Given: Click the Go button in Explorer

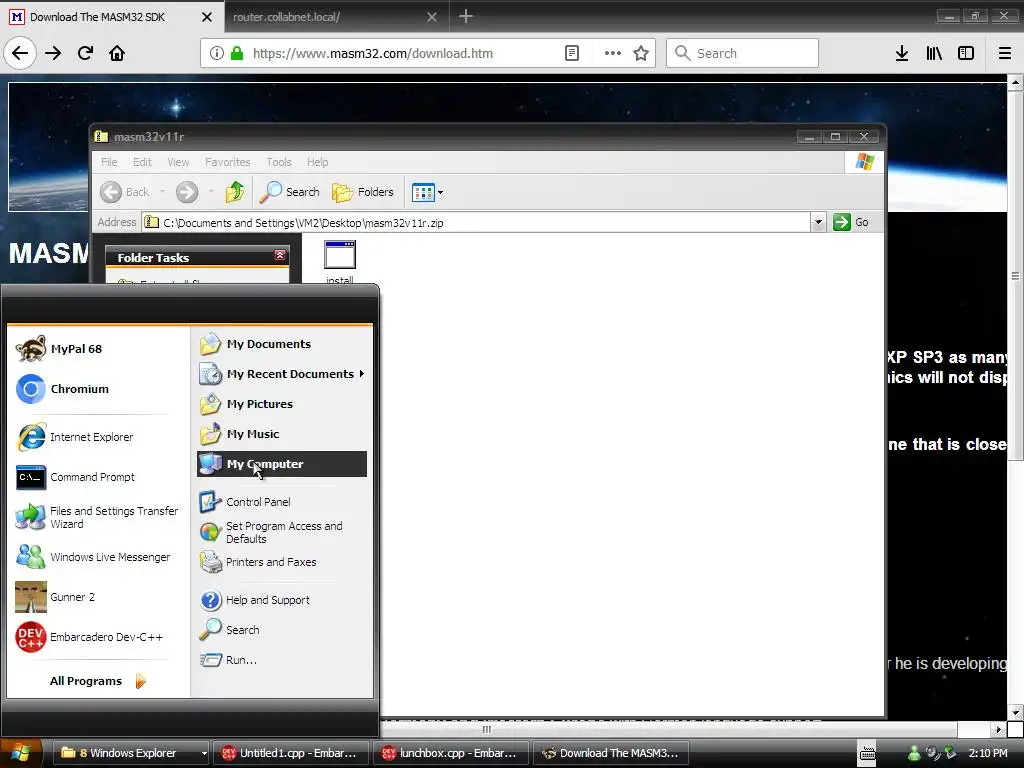Looking at the screenshot, I should point(852,223).
